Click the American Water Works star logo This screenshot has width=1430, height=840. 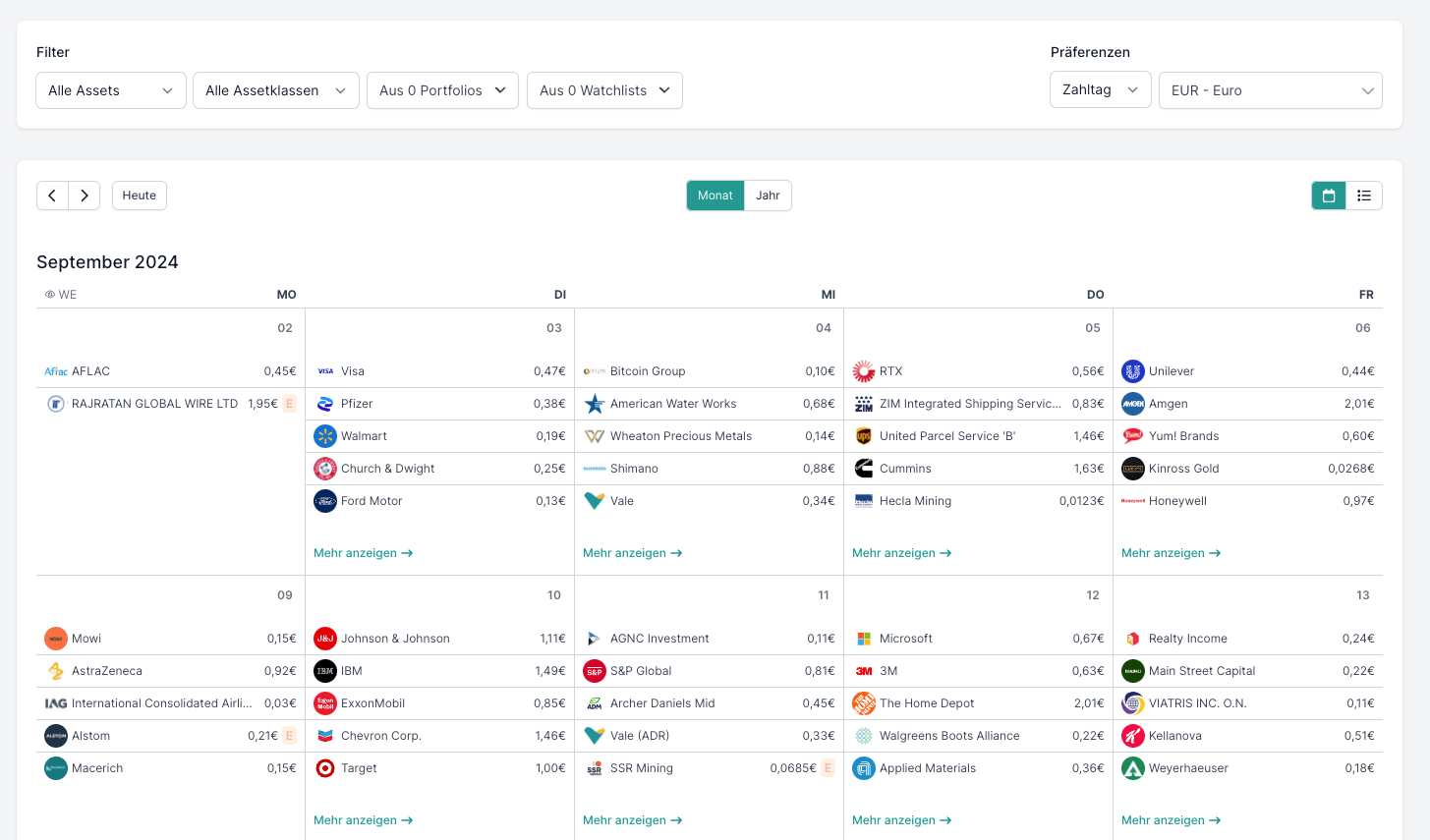[x=595, y=404]
